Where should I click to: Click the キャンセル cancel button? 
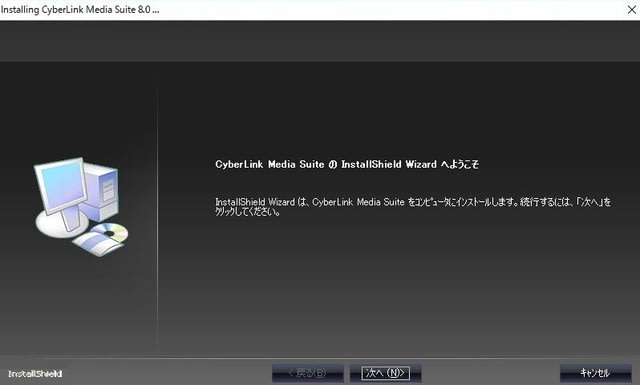596,373
